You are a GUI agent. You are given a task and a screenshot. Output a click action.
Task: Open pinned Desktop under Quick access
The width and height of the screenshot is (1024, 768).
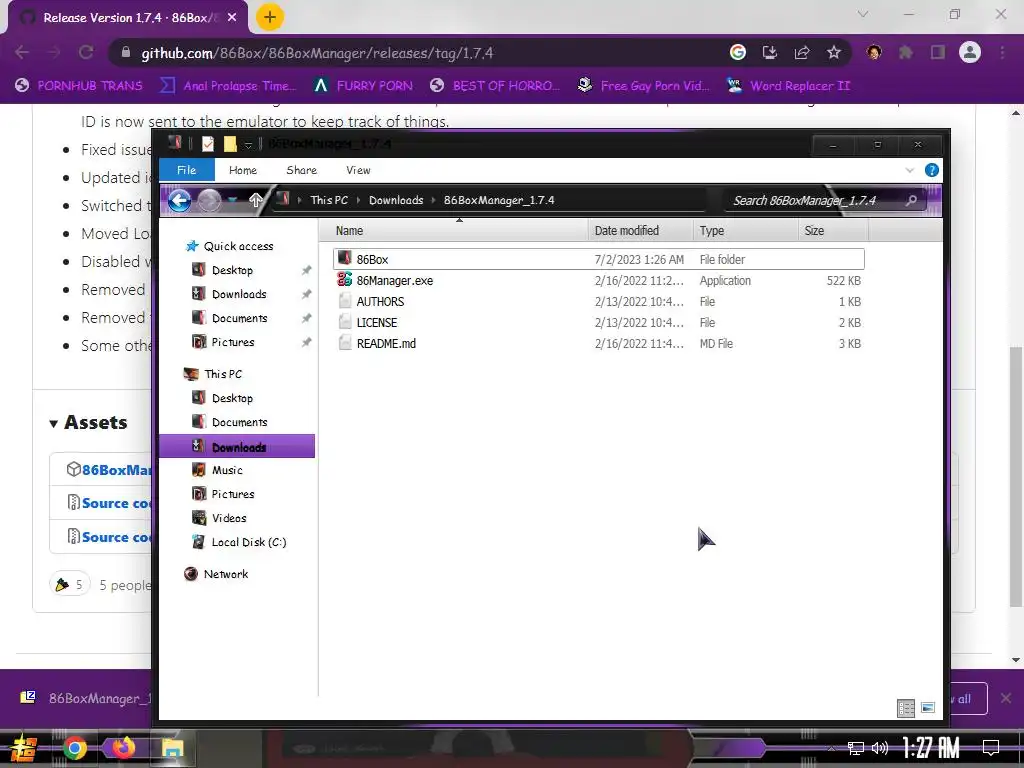[232, 270]
